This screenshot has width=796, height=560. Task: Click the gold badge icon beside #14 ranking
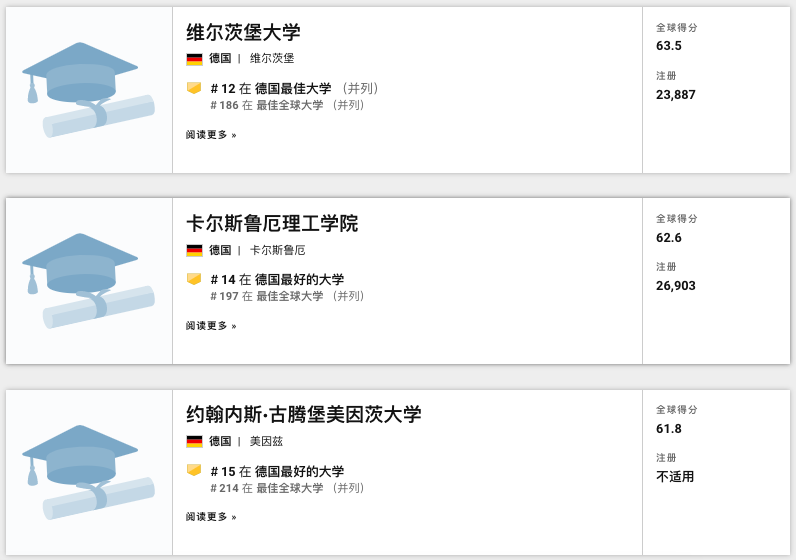[194, 279]
